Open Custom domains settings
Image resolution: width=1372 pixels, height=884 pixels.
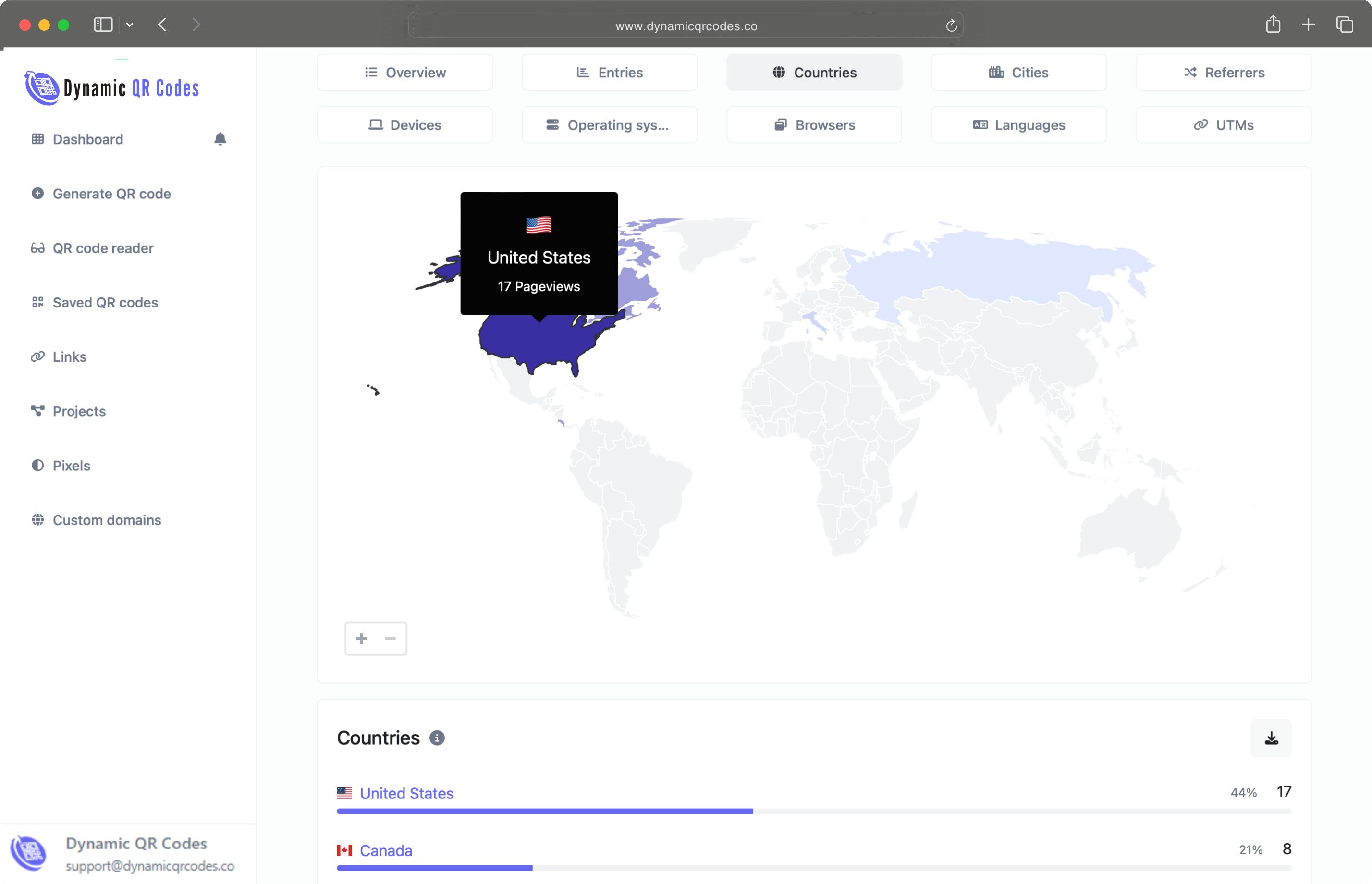(x=107, y=519)
